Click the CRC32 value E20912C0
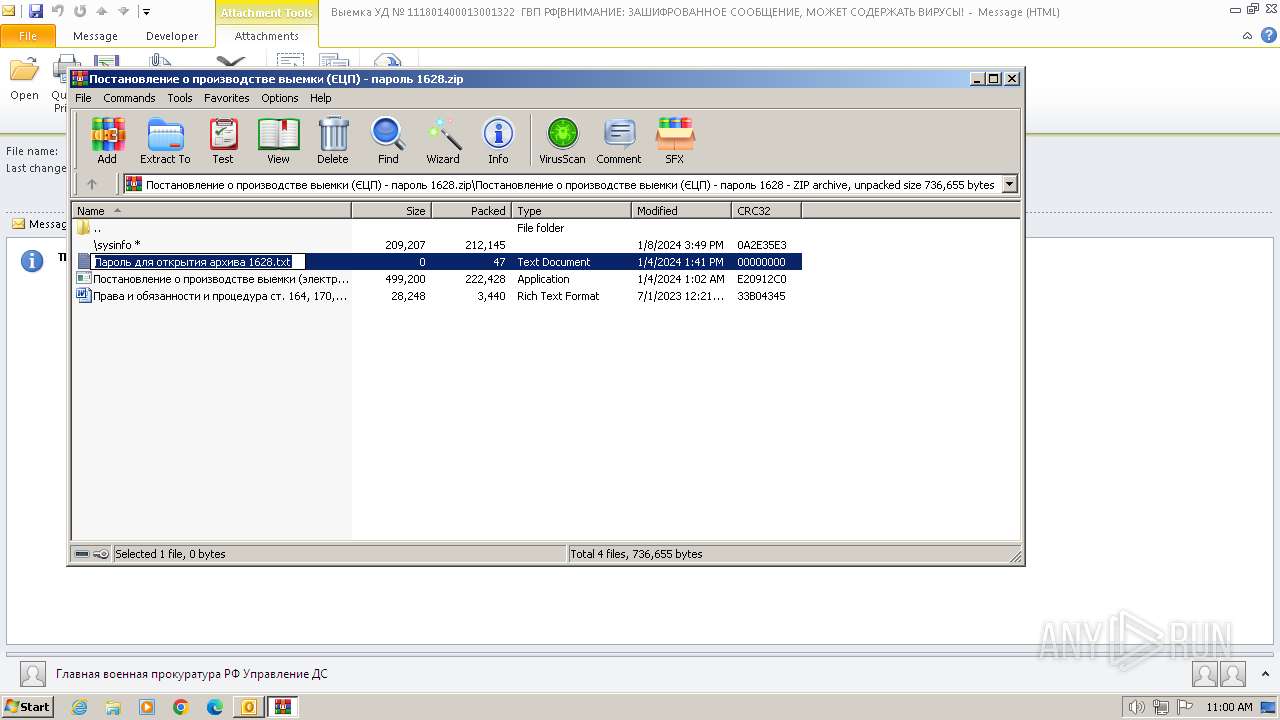1280x720 pixels. tap(762, 279)
